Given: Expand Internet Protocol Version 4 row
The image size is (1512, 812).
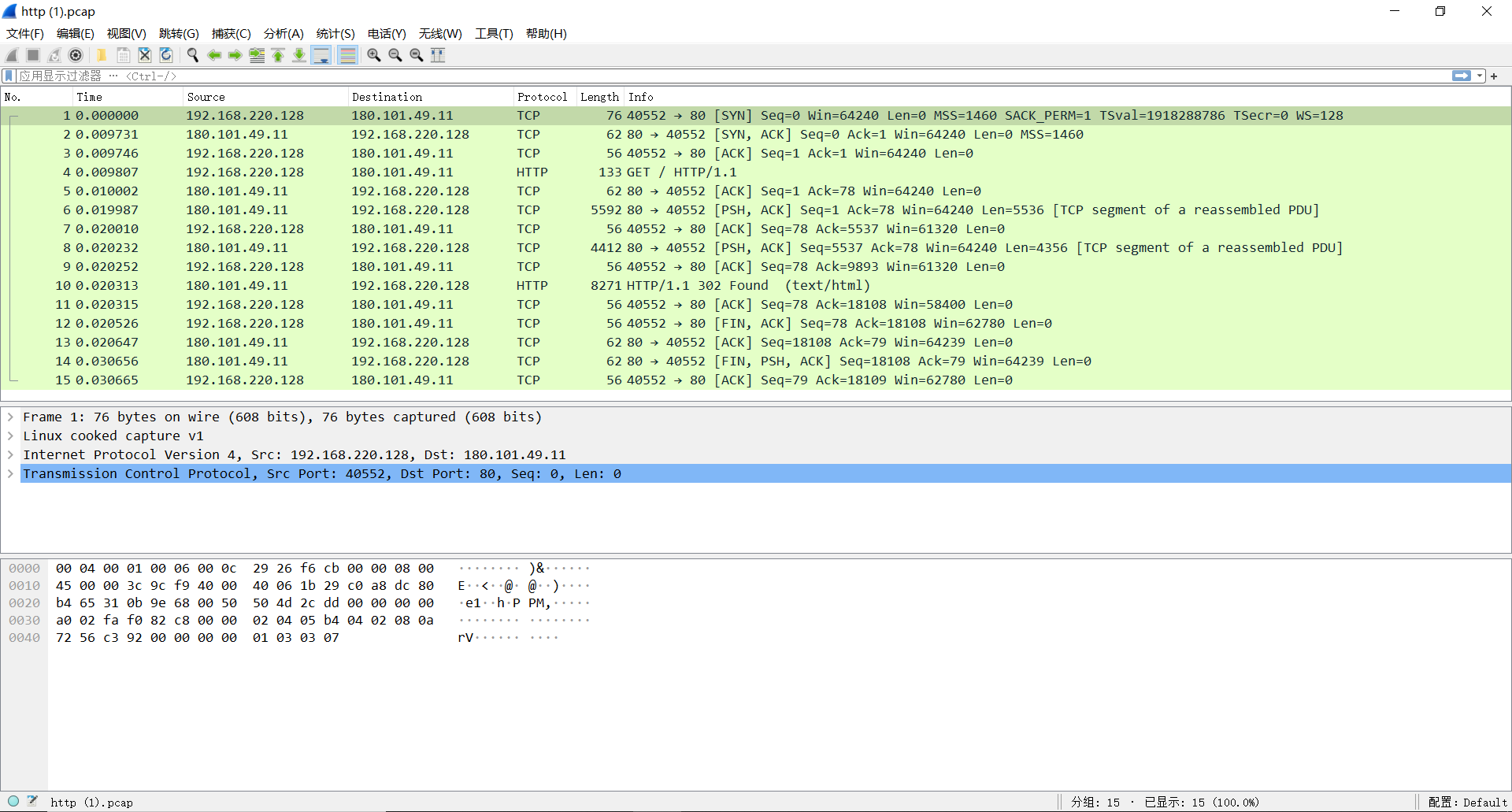Looking at the screenshot, I should click(x=10, y=454).
